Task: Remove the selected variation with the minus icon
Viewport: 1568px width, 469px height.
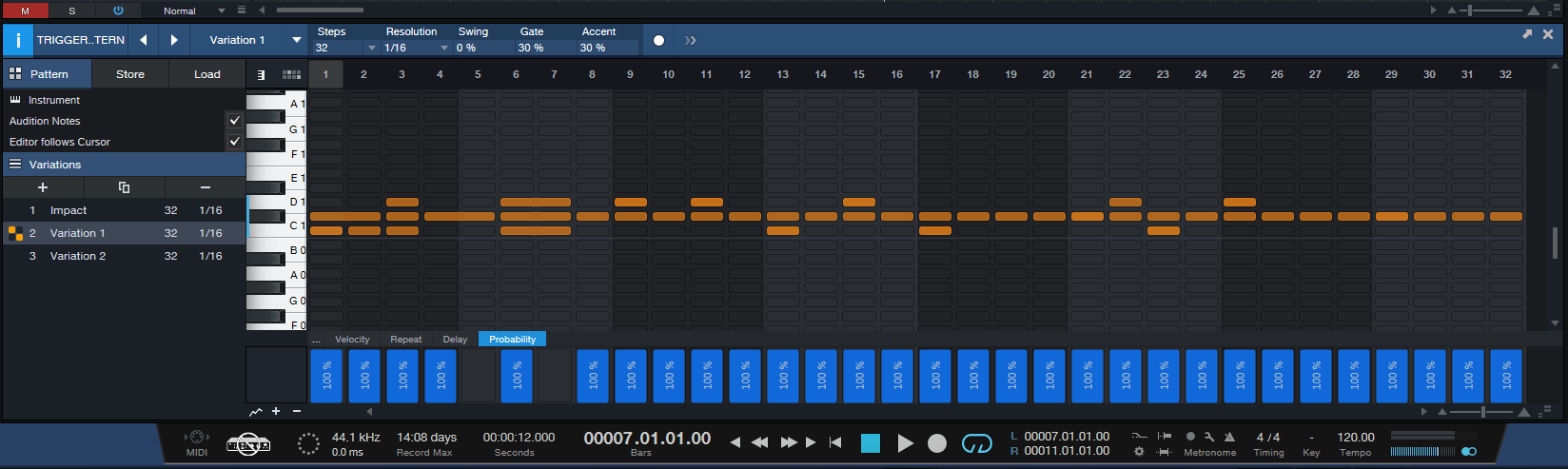Action: 205,187
